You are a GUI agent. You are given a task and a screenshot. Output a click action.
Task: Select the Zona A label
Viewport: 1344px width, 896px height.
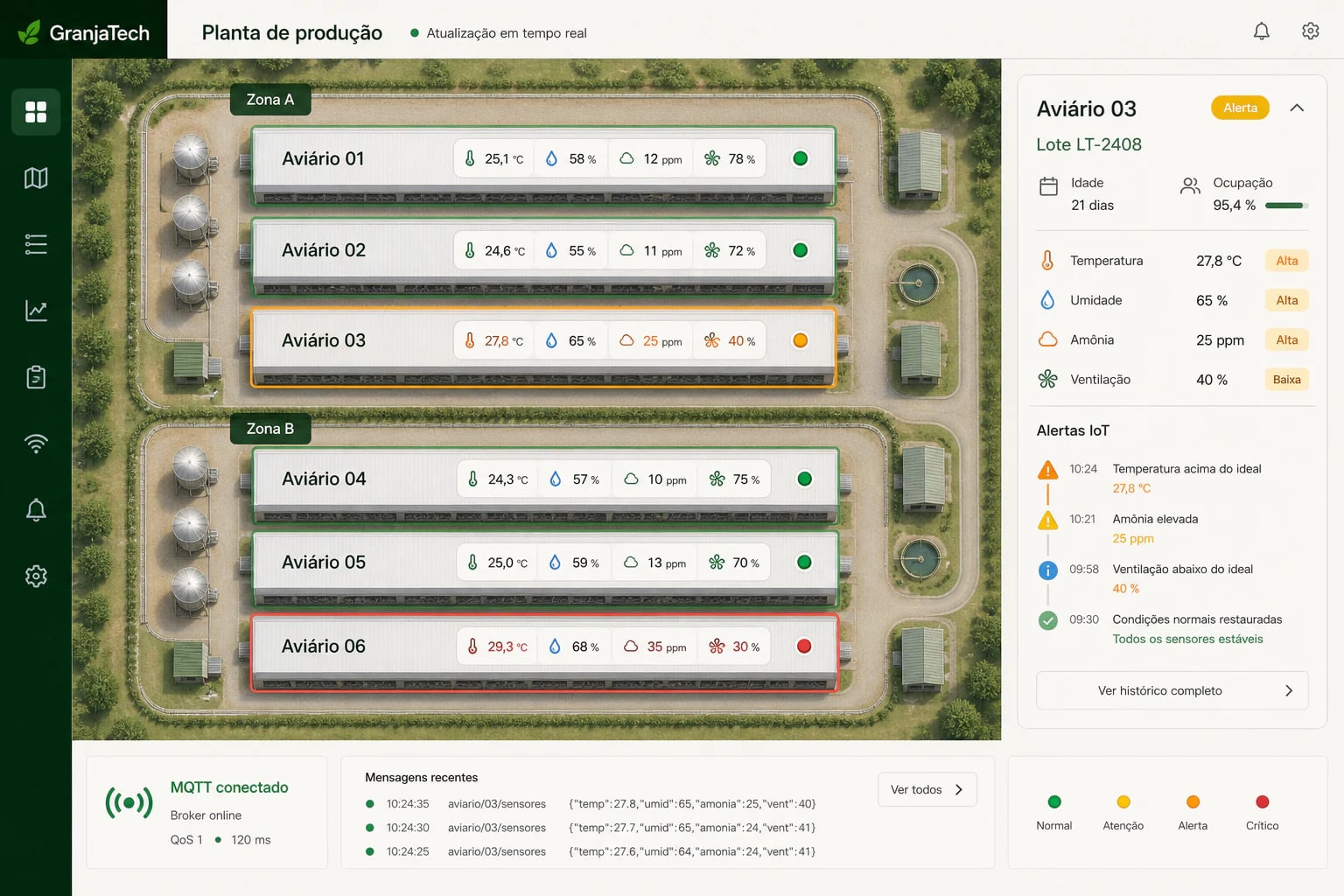pyautogui.click(x=270, y=100)
